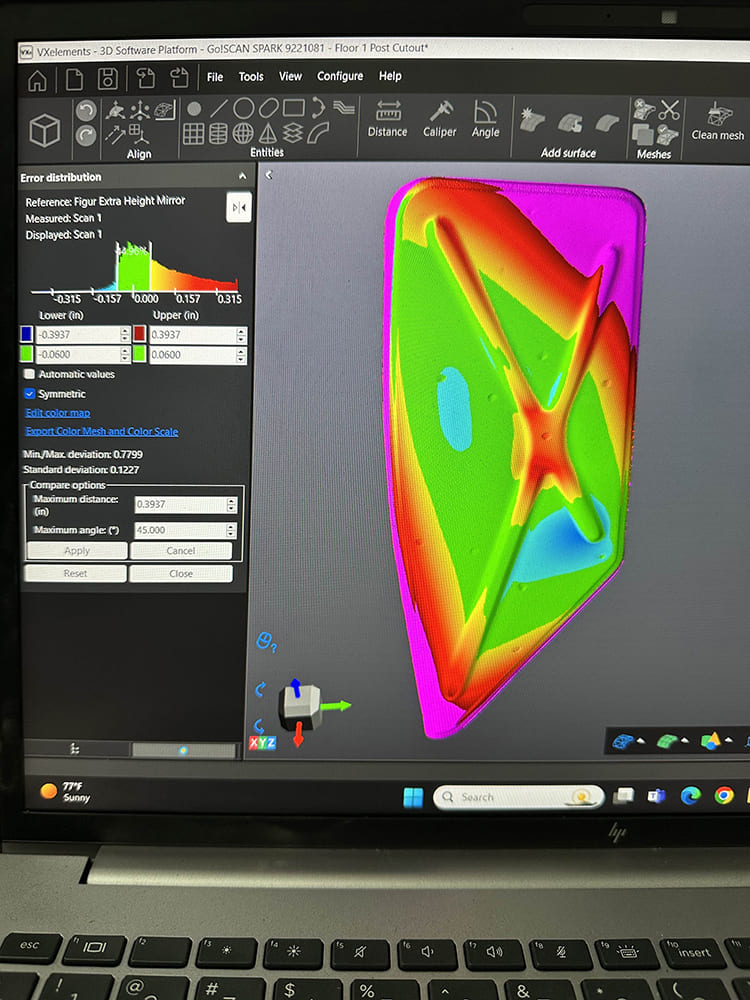Click the green swatch beside -0.0600
Viewport: 750px width, 1000px height.
point(26,354)
